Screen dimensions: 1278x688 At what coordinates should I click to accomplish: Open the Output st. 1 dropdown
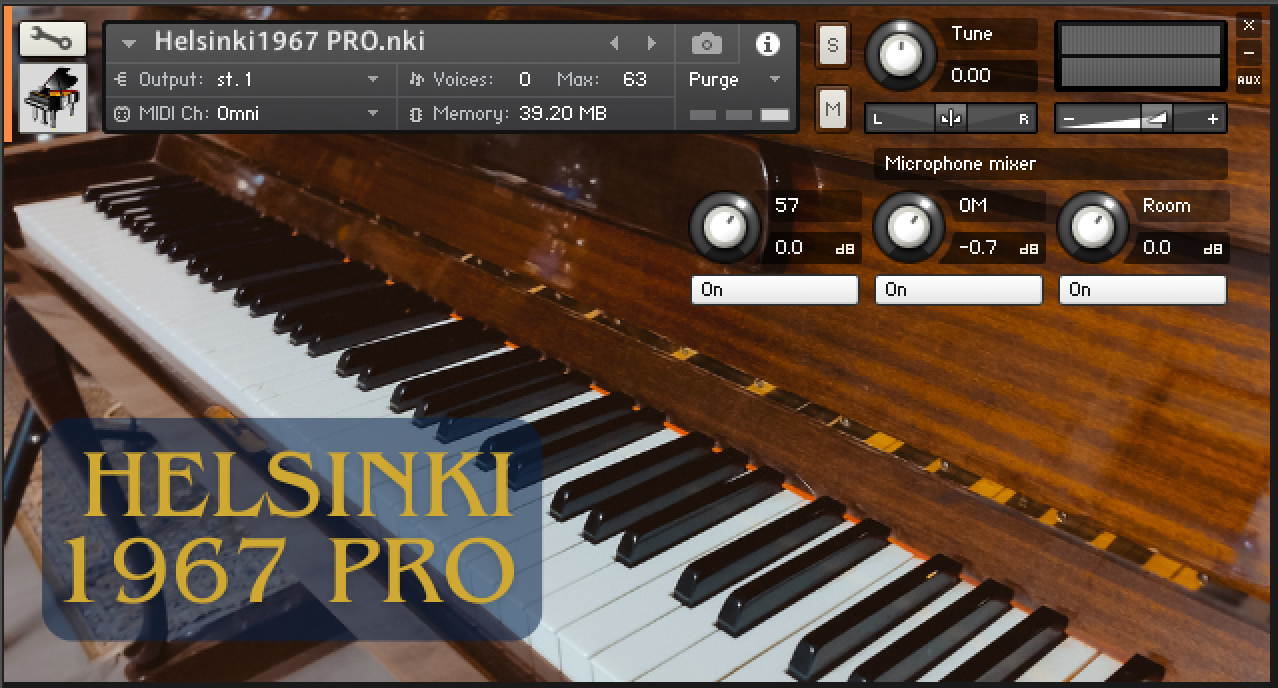[373, 80]
